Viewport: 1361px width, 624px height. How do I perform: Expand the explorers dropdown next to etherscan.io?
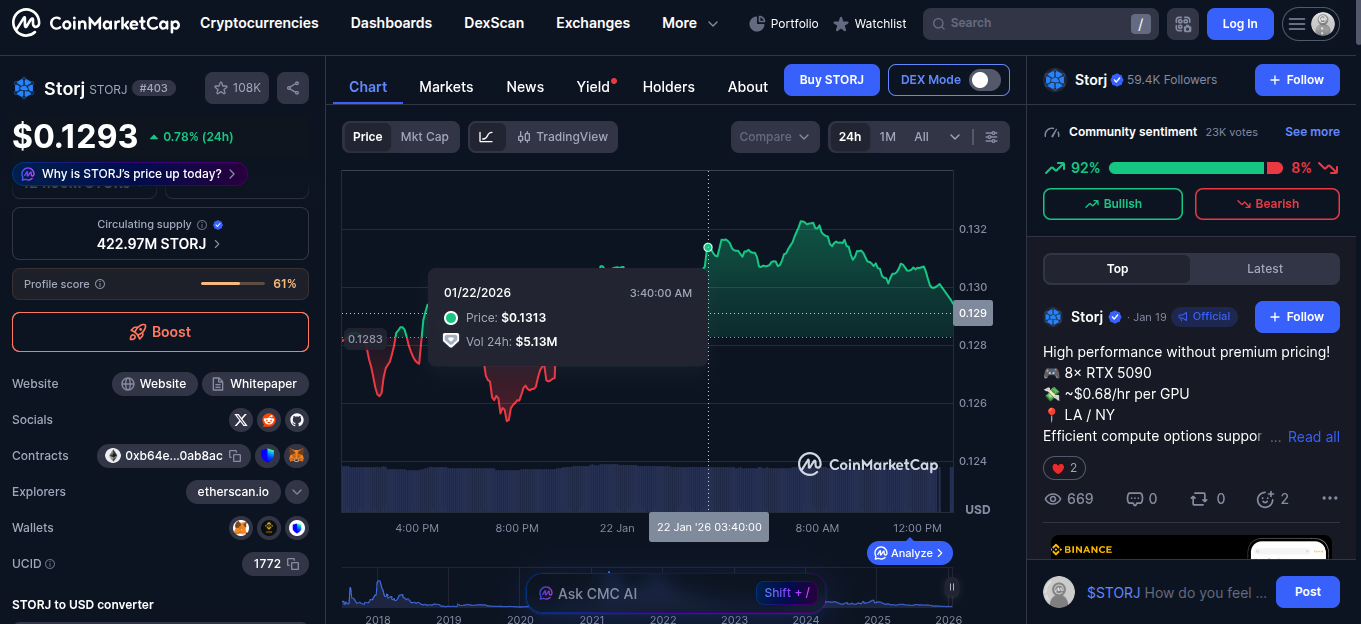point(296,492)
